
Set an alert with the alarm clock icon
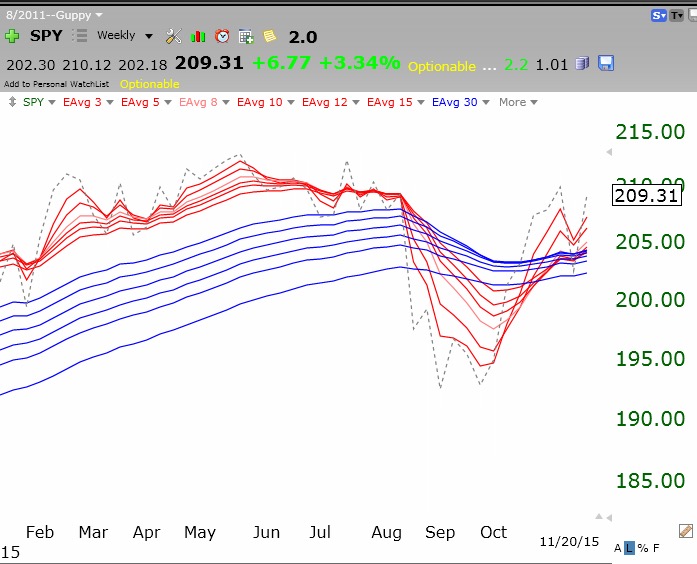tap(222, 36)
